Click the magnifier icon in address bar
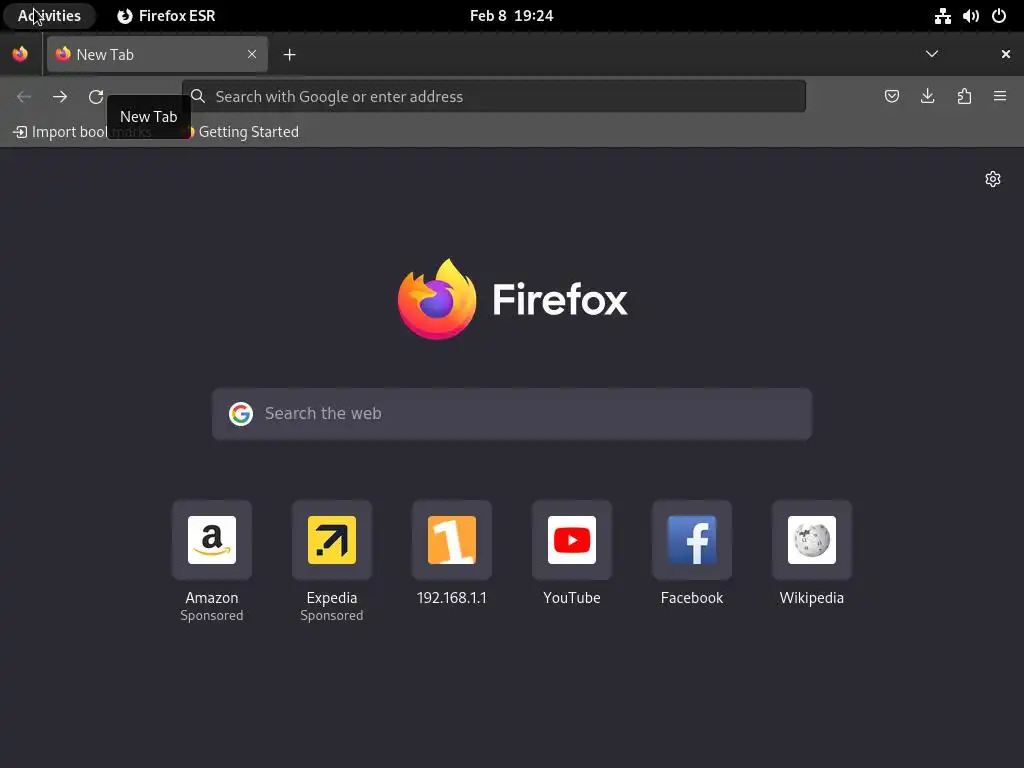This screenshot has height=768, width=1024. 198,97
